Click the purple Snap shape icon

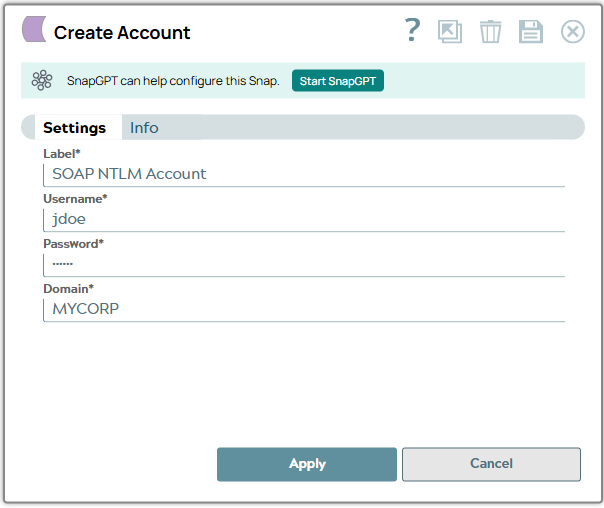pos(34,31)
